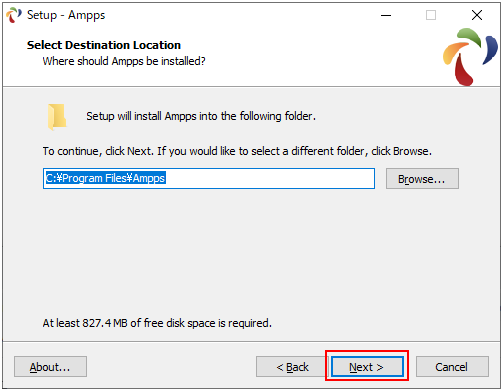
Task: Minimize the Setup - Ampps window
Action: coord(386,15)
